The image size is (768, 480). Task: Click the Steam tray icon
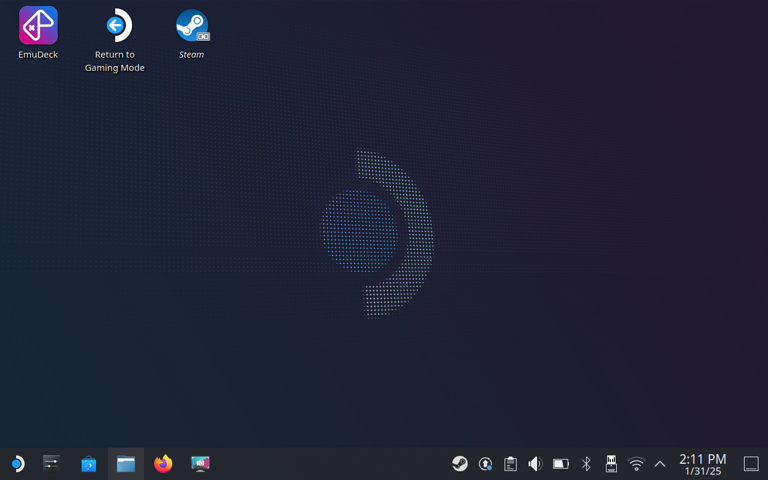(x=460, y=464)
